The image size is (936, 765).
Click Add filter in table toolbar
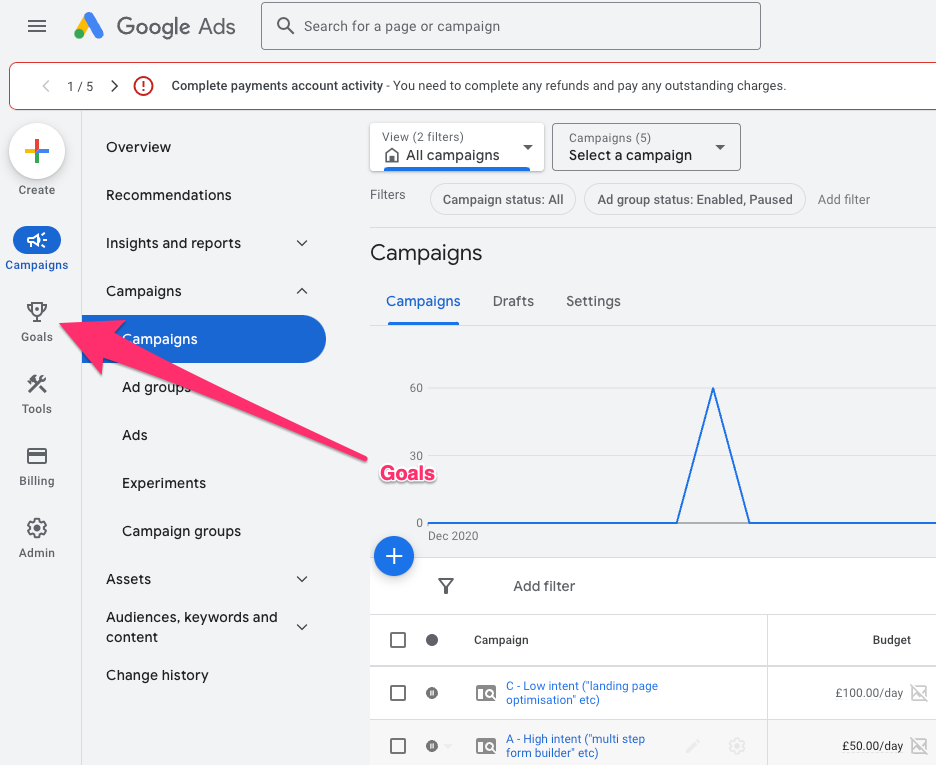[x=544, y=586]
